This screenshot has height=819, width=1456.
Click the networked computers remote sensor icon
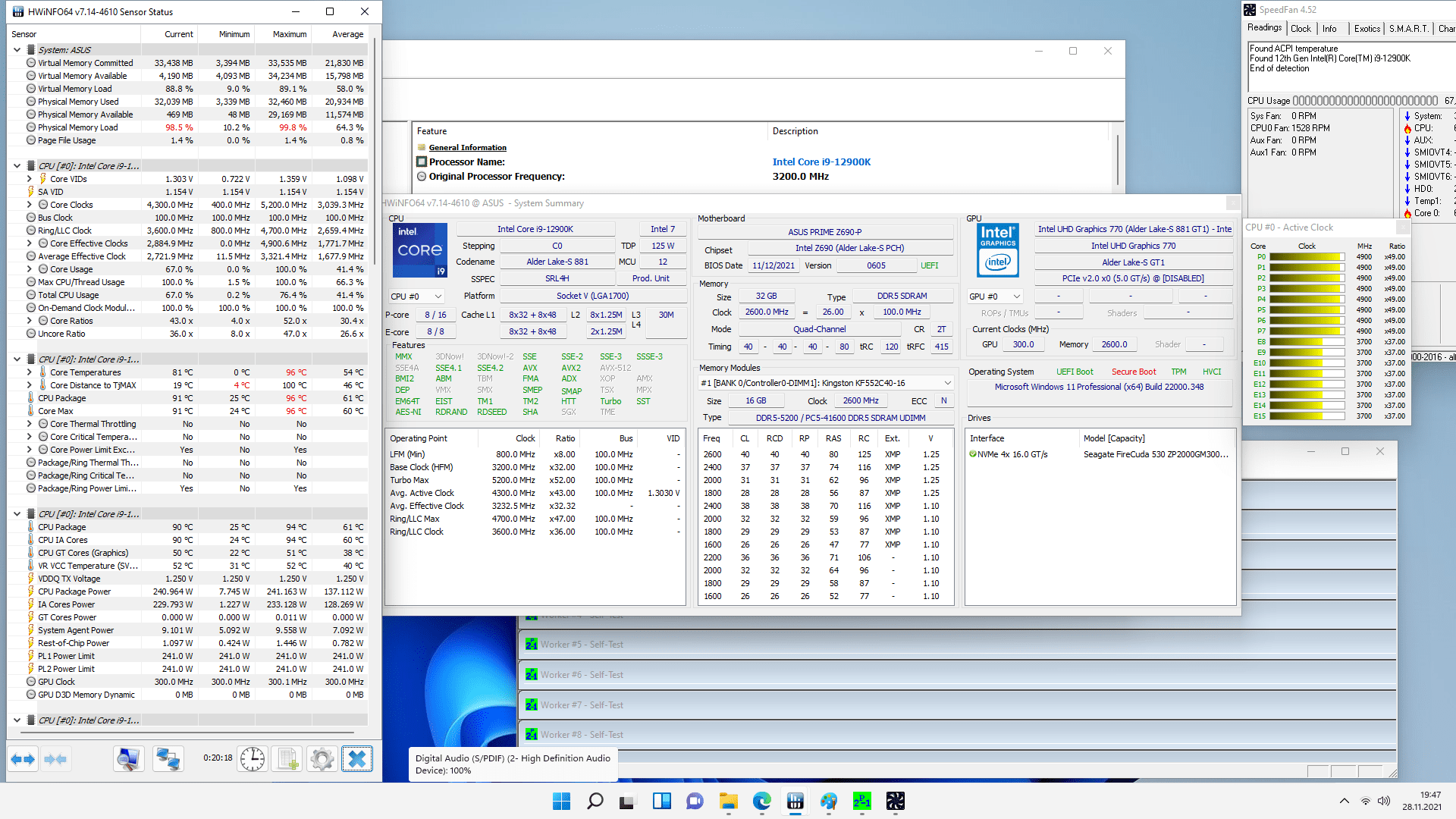(168, 758)
